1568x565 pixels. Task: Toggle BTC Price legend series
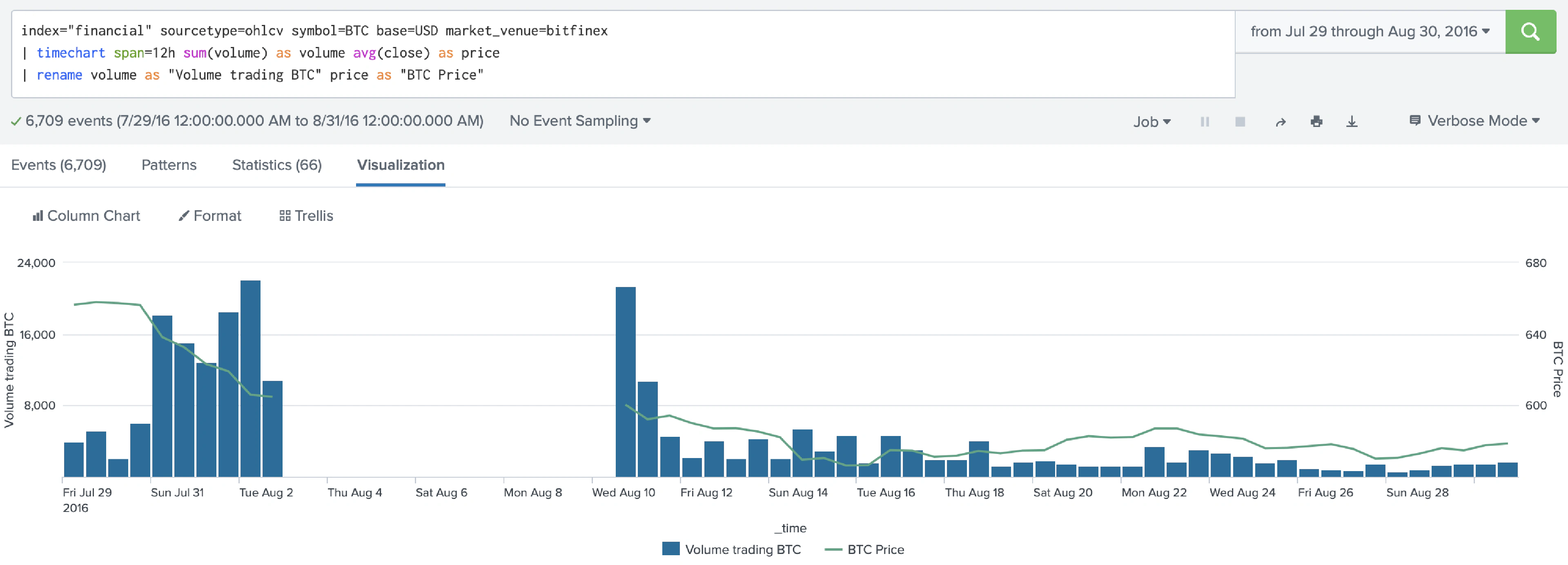(x=864, y=549)
